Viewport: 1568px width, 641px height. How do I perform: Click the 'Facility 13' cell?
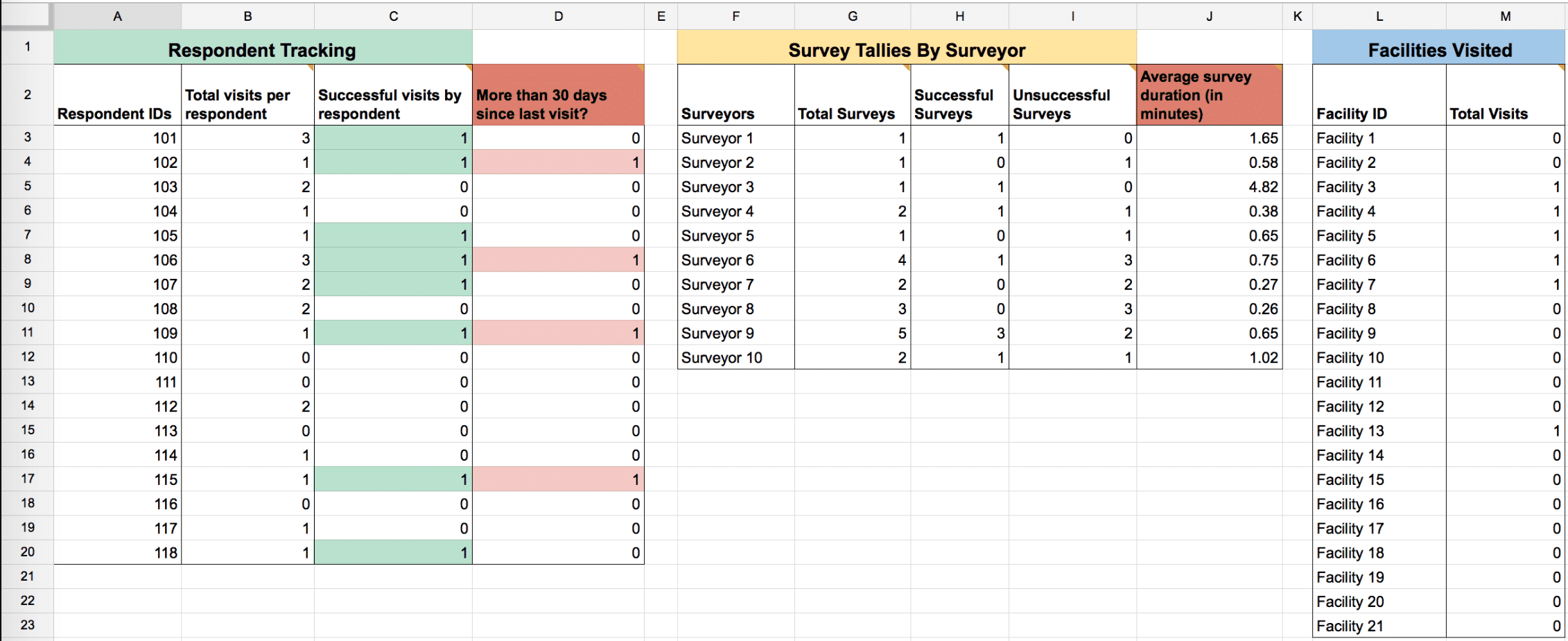pyautogui.click(x=1379, y=431)
